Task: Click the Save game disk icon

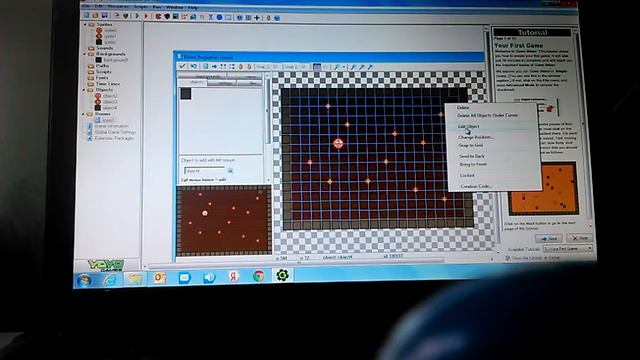Action: pyautogui.click(x=104, y=16)
